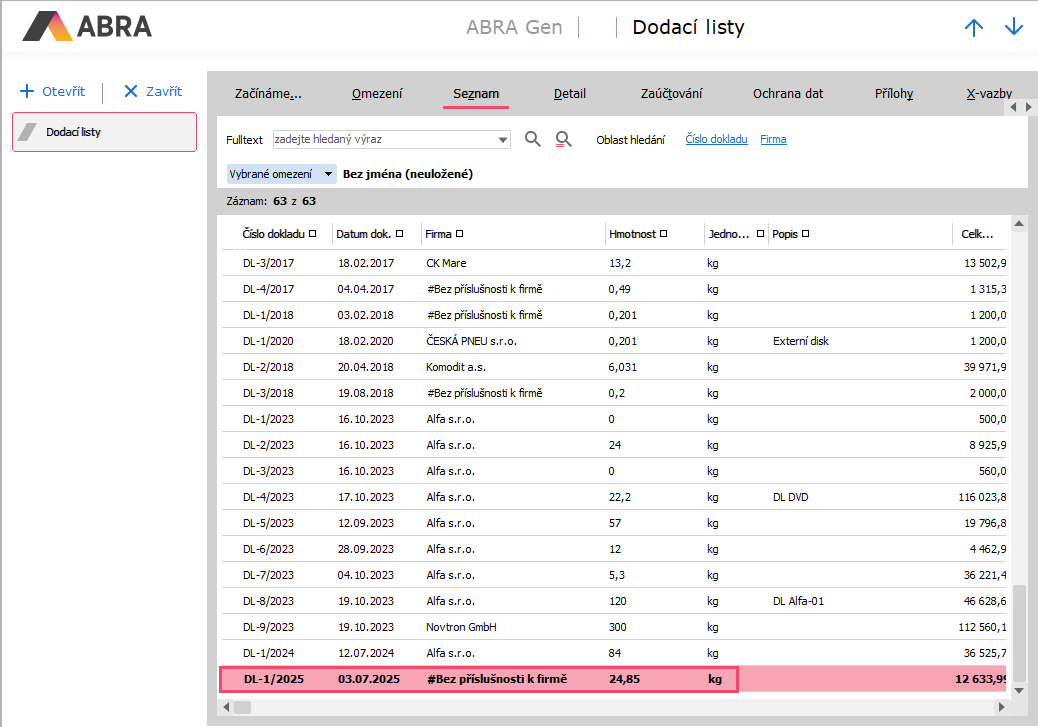
Task: Click the Externí disk description cell
Action: click(800, 341)
